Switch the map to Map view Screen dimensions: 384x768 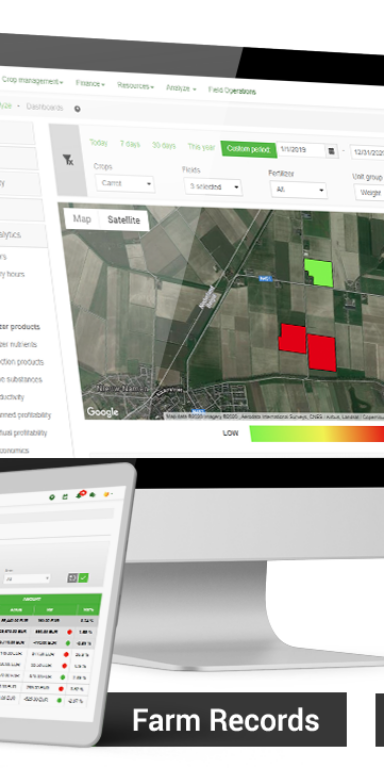[x=82, y=219]
